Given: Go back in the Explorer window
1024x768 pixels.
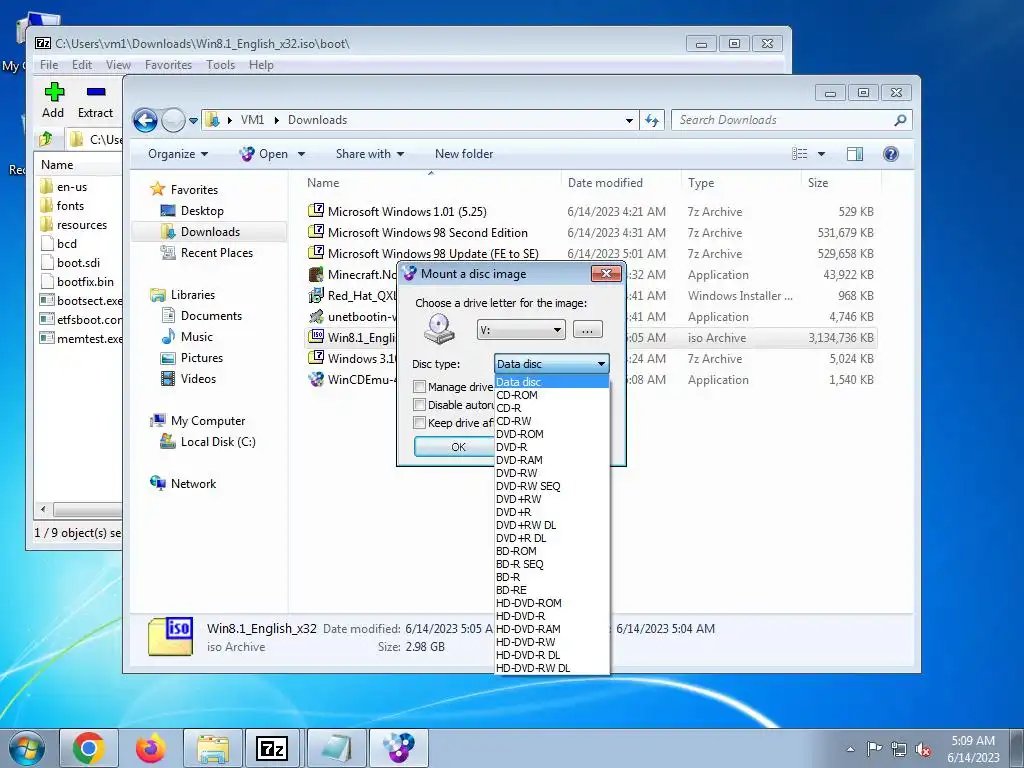Looking at the screenshot, I should (x=145, y=120).
